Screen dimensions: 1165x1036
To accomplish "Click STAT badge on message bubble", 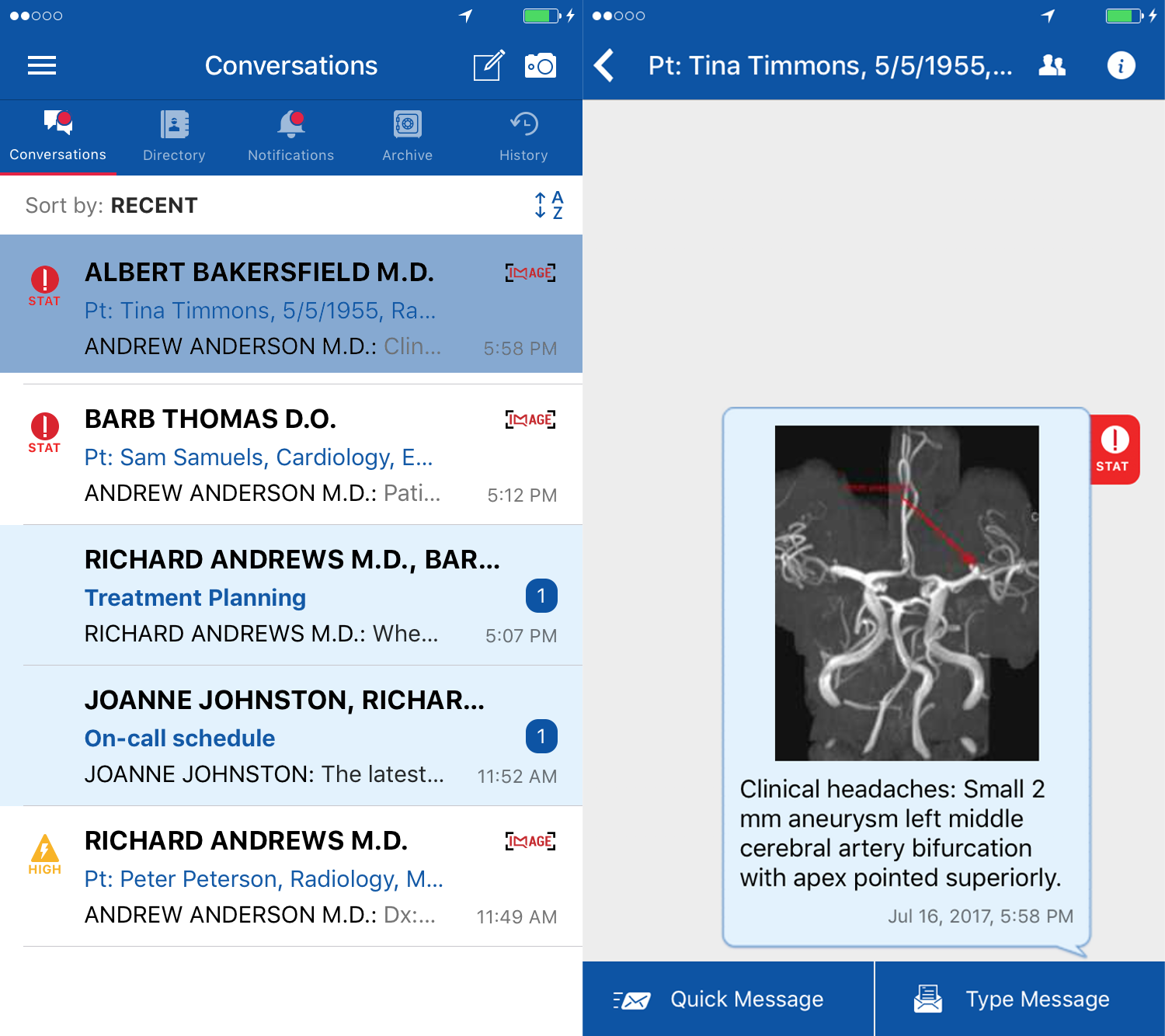I will [1115, 450].
